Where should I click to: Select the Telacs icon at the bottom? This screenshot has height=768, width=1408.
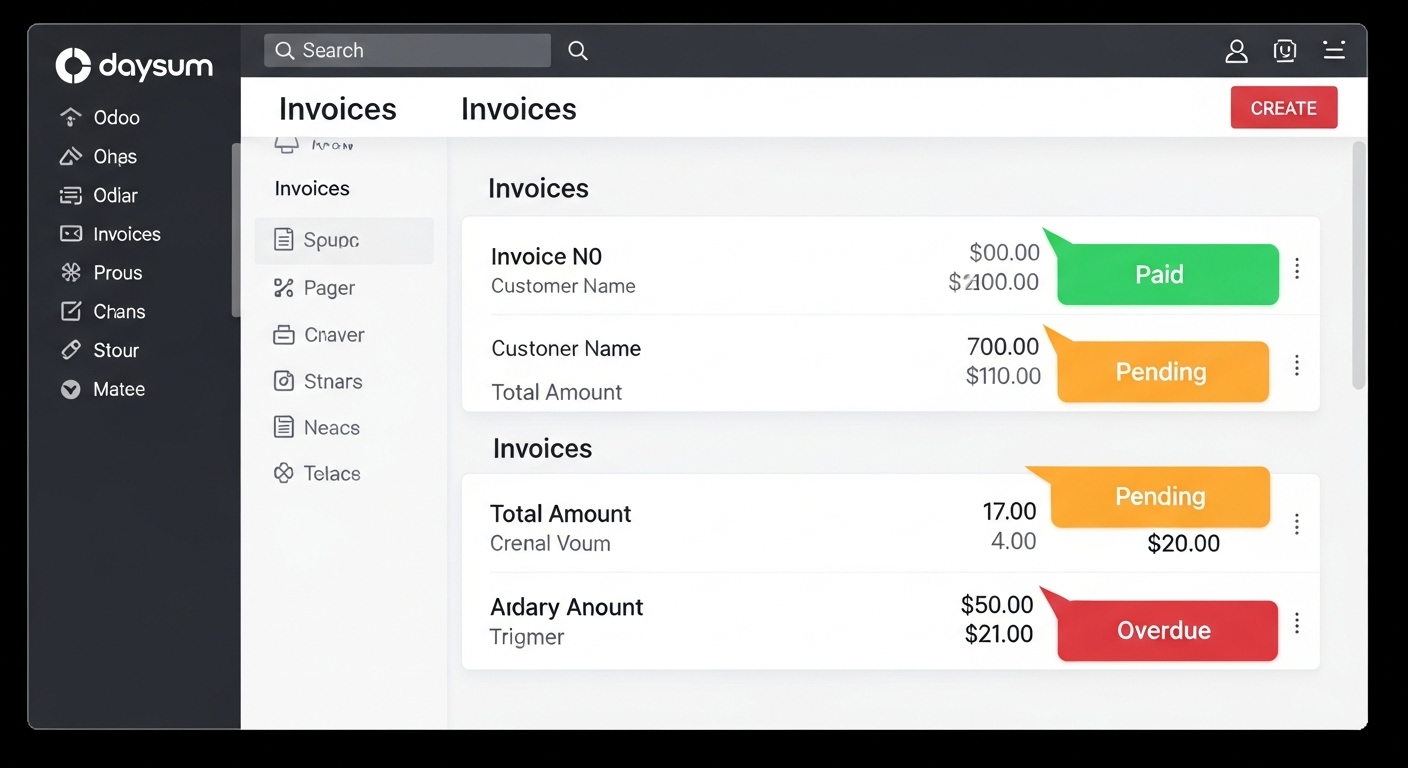click(282, 473)
